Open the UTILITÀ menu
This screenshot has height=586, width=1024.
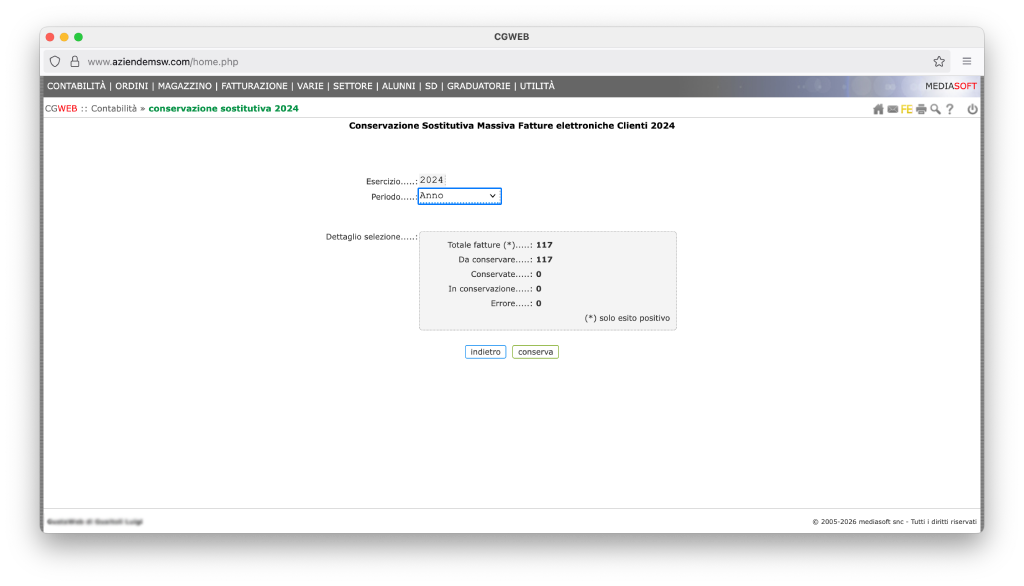(x=537, y=86)
